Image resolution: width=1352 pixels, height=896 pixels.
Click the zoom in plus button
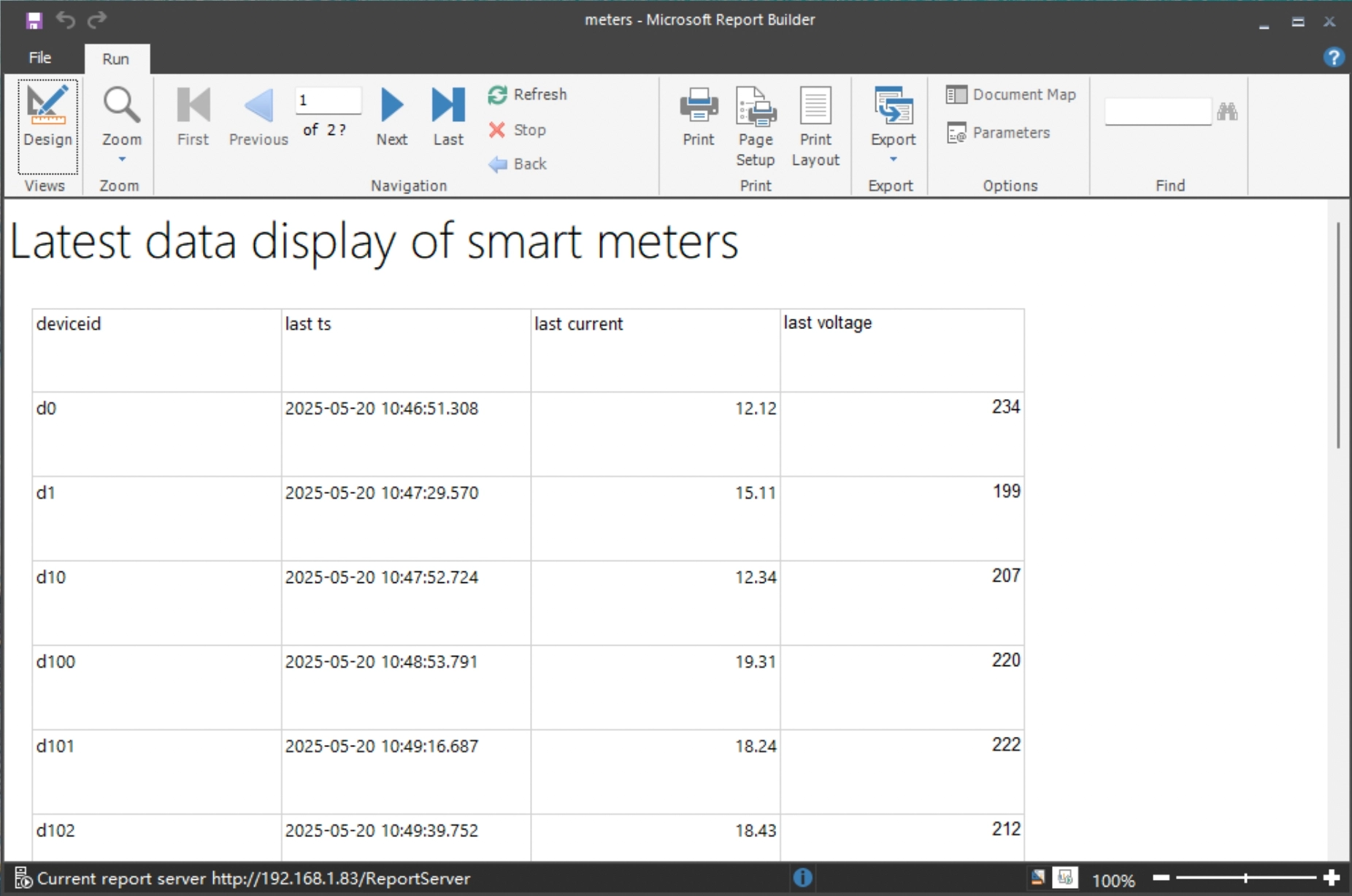[1331, 878]
